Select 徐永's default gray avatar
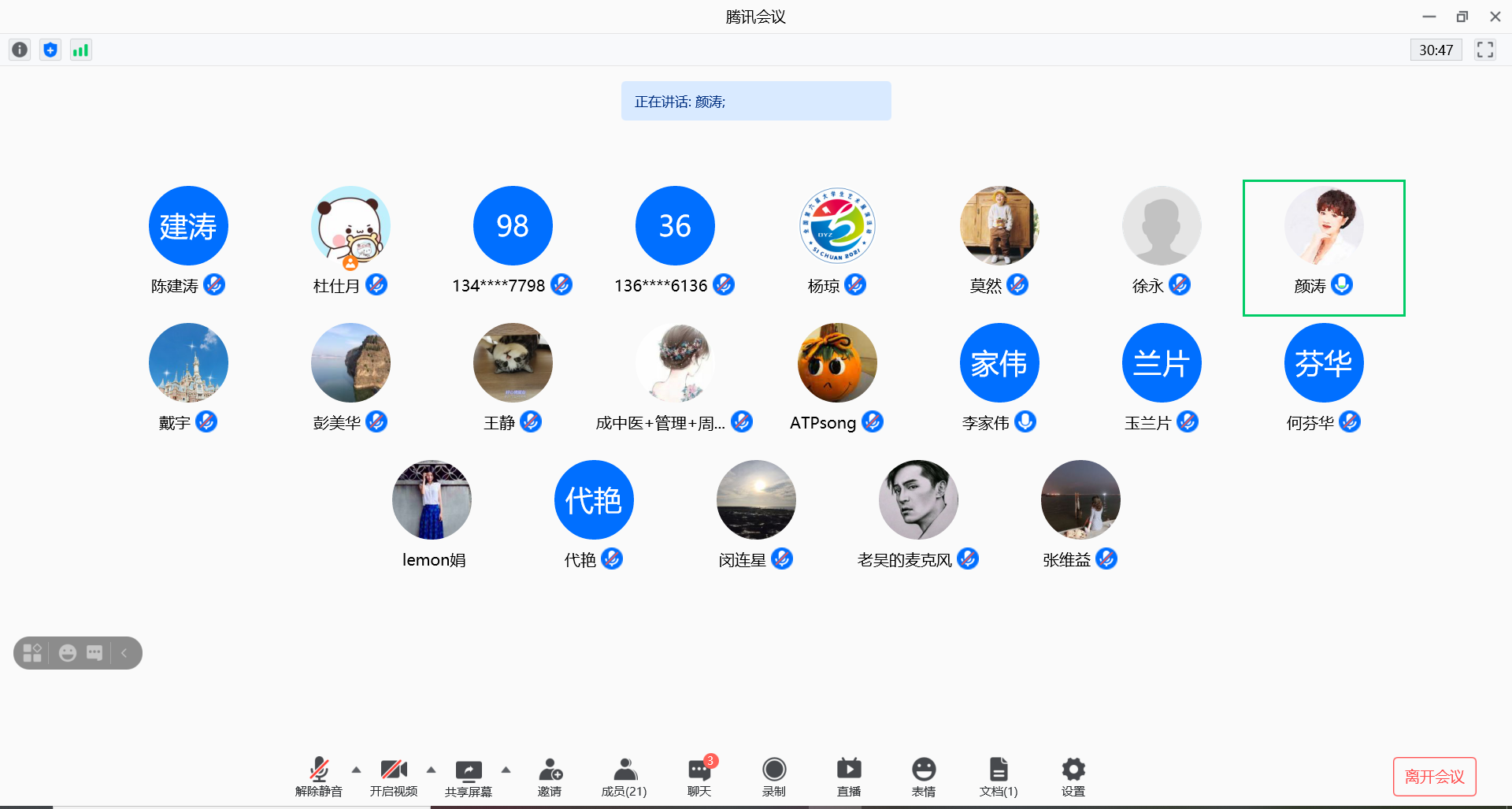 click(1162, 226)
